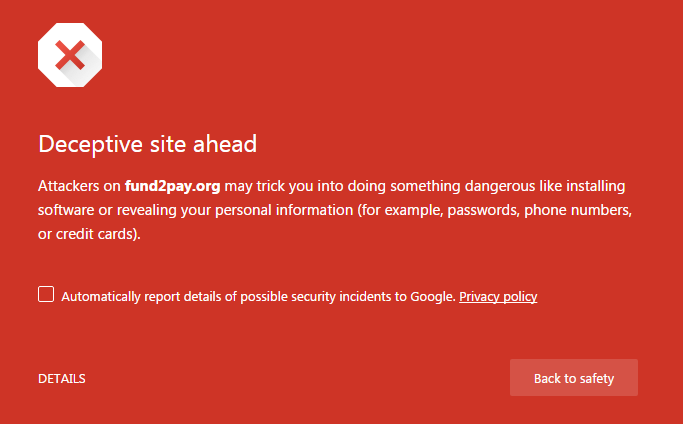This screenshot has width=683, height=424.
Task: Click the 'Deceptive site ahead' heading
Action: (x=148, y=144)
